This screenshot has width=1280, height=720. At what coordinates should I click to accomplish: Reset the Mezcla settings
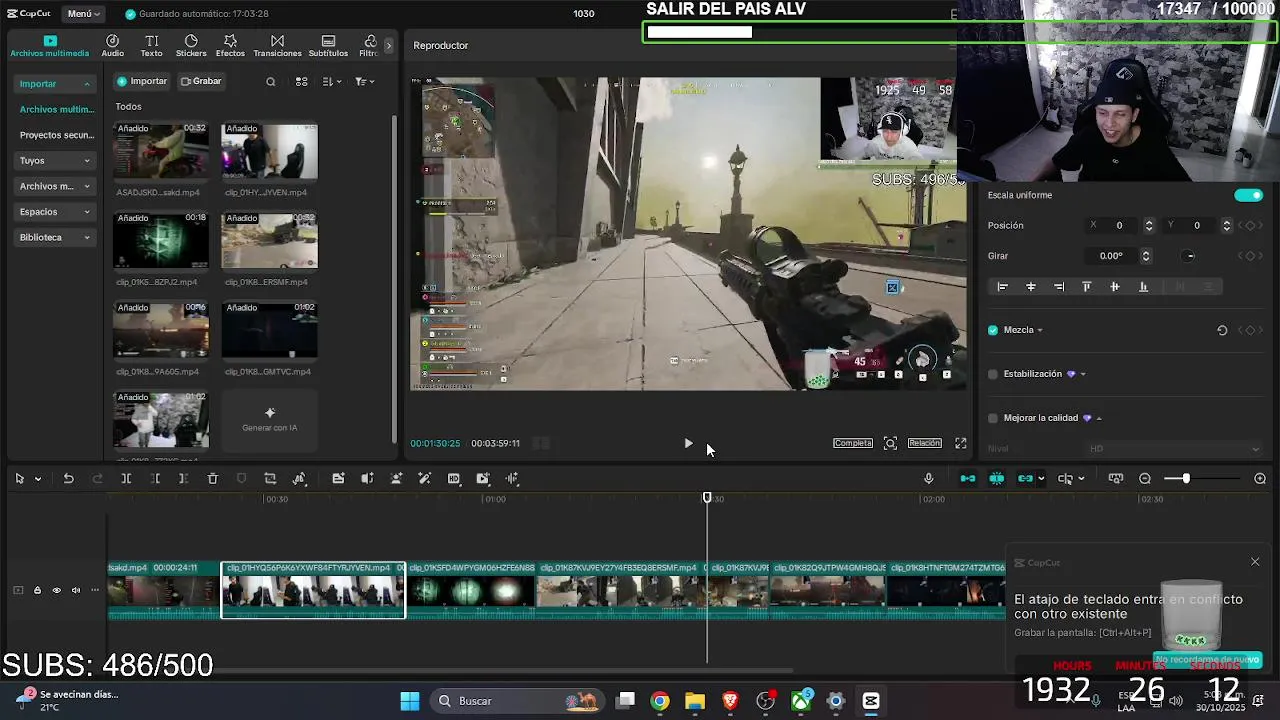pyautogui.click(x=1222, y=330)
